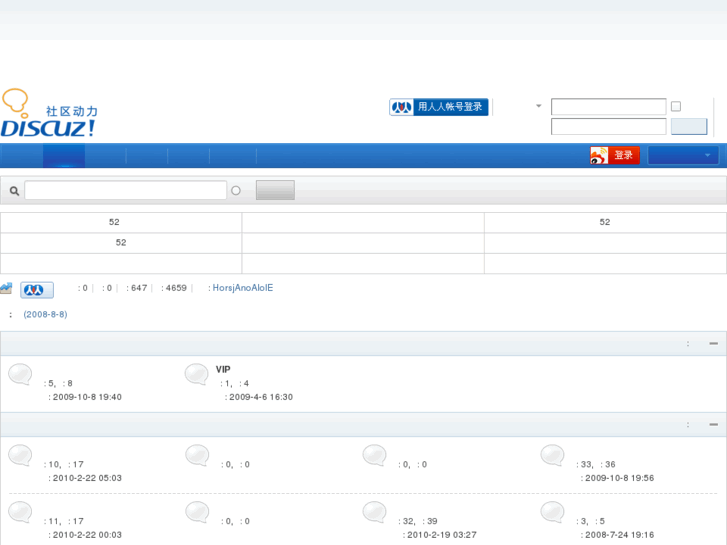The image size is (727, 545).
Task: Select the radio button beside search box
Action: click(x=236, y=191)
